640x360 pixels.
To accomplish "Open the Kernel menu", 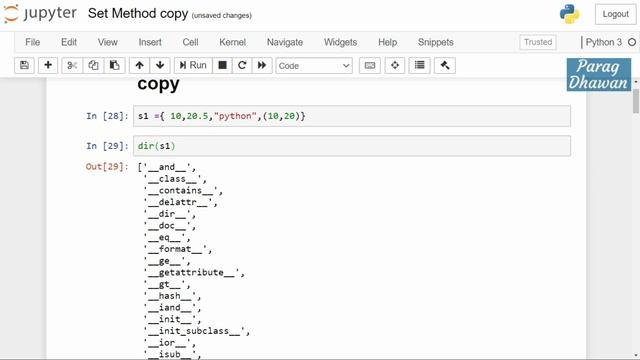I will click(232, 42).
